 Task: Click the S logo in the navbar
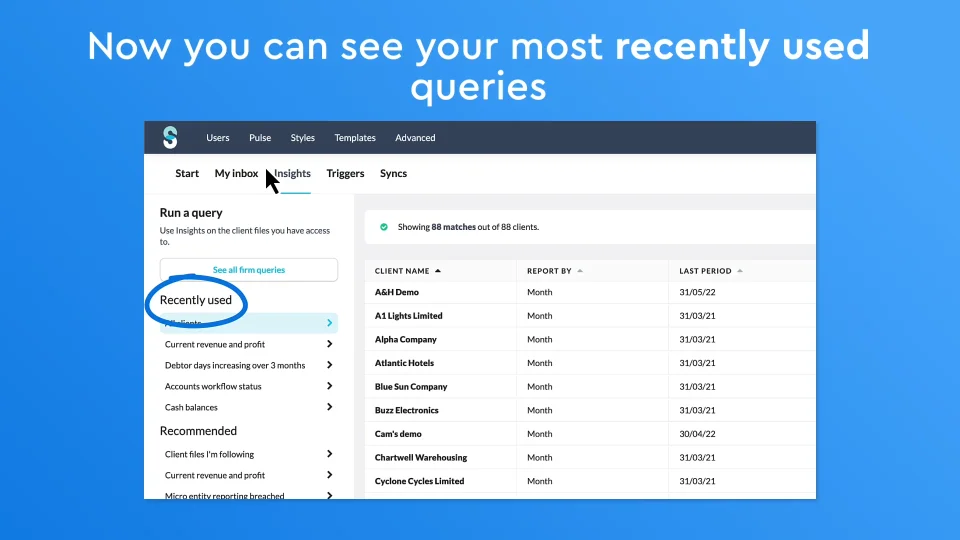click(x=170, y=138)
